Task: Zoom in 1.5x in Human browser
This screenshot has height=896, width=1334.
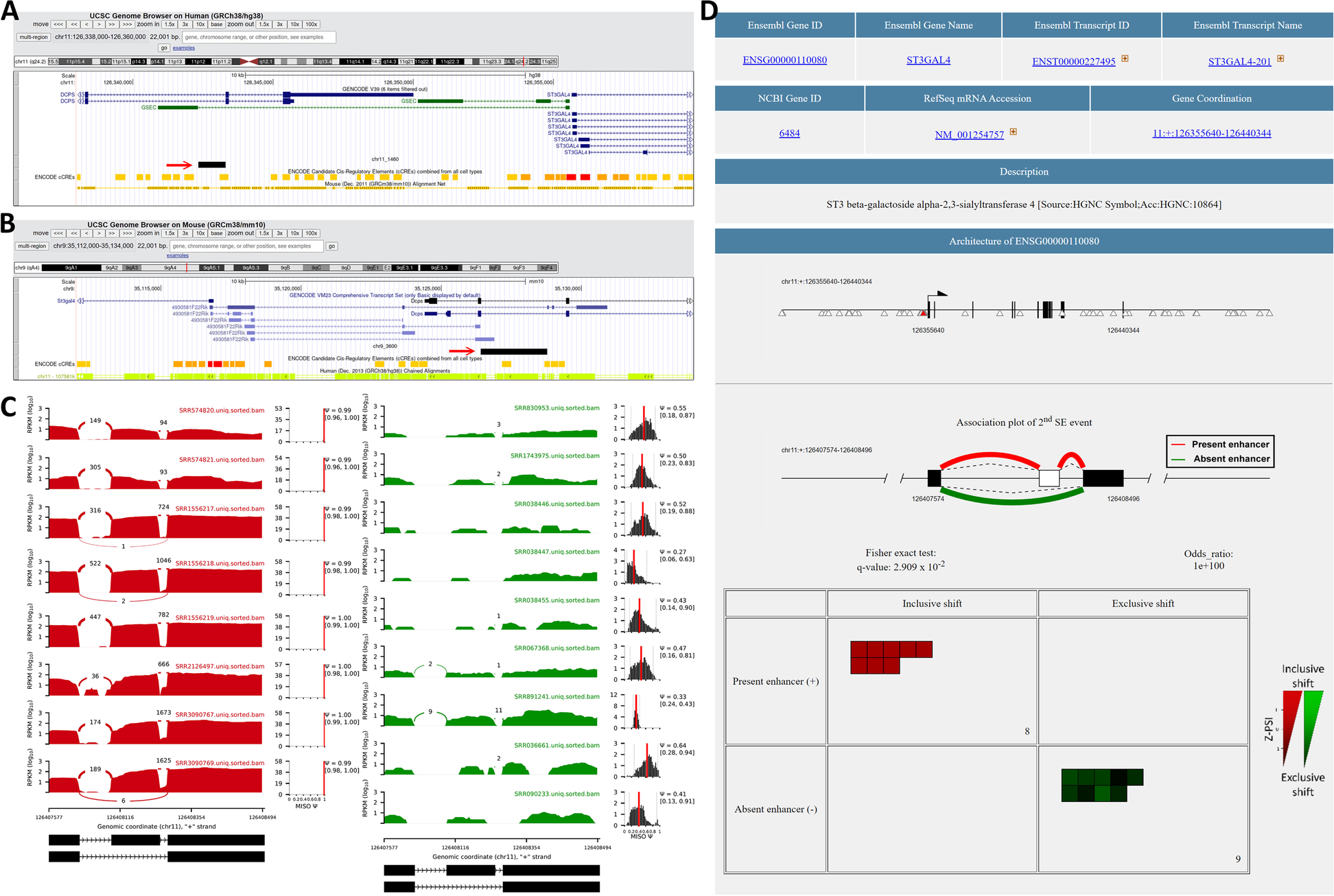Action: pyautogui.click(x=169, y=24)
